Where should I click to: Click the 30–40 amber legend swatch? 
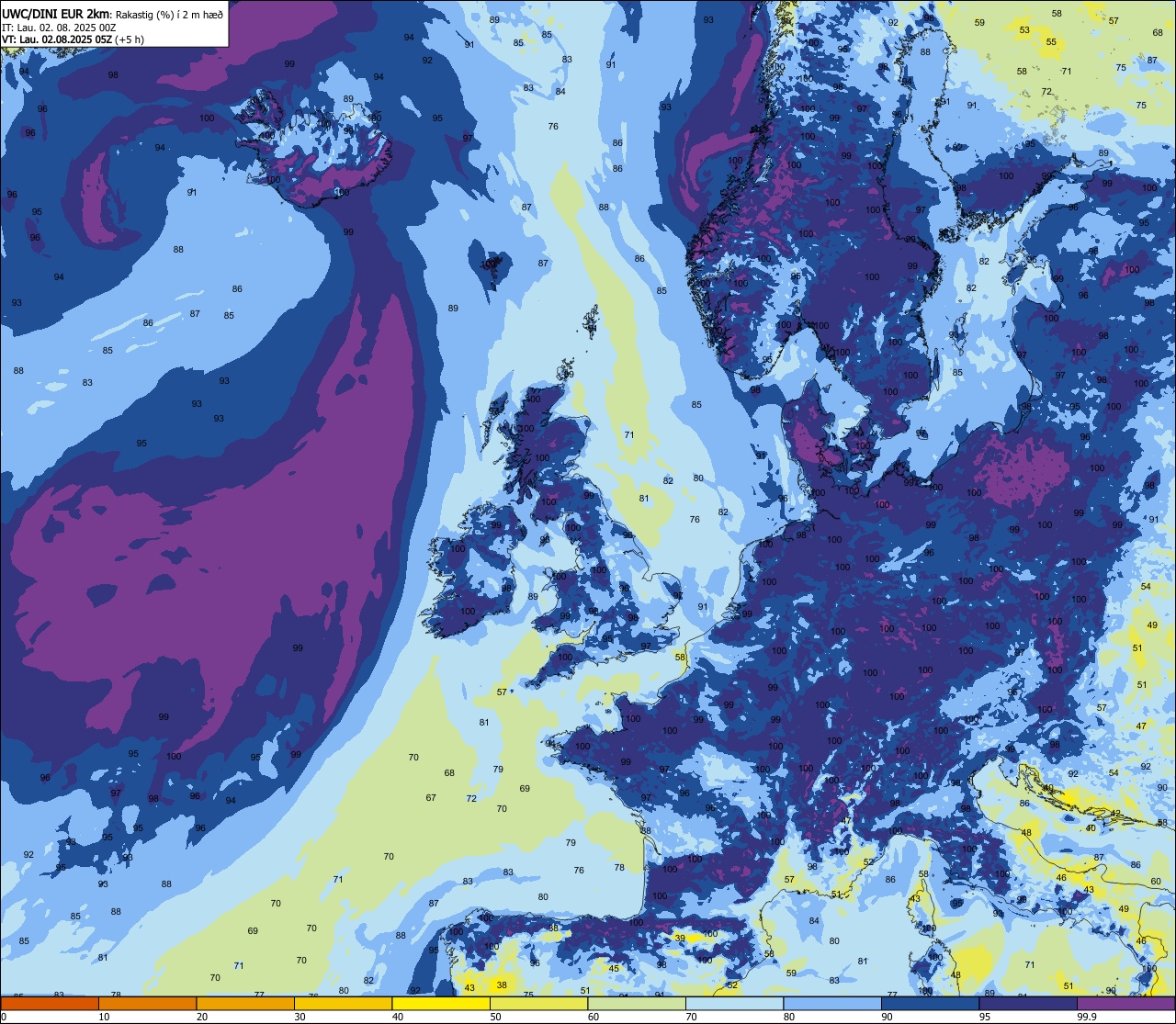coord(343,1003)
